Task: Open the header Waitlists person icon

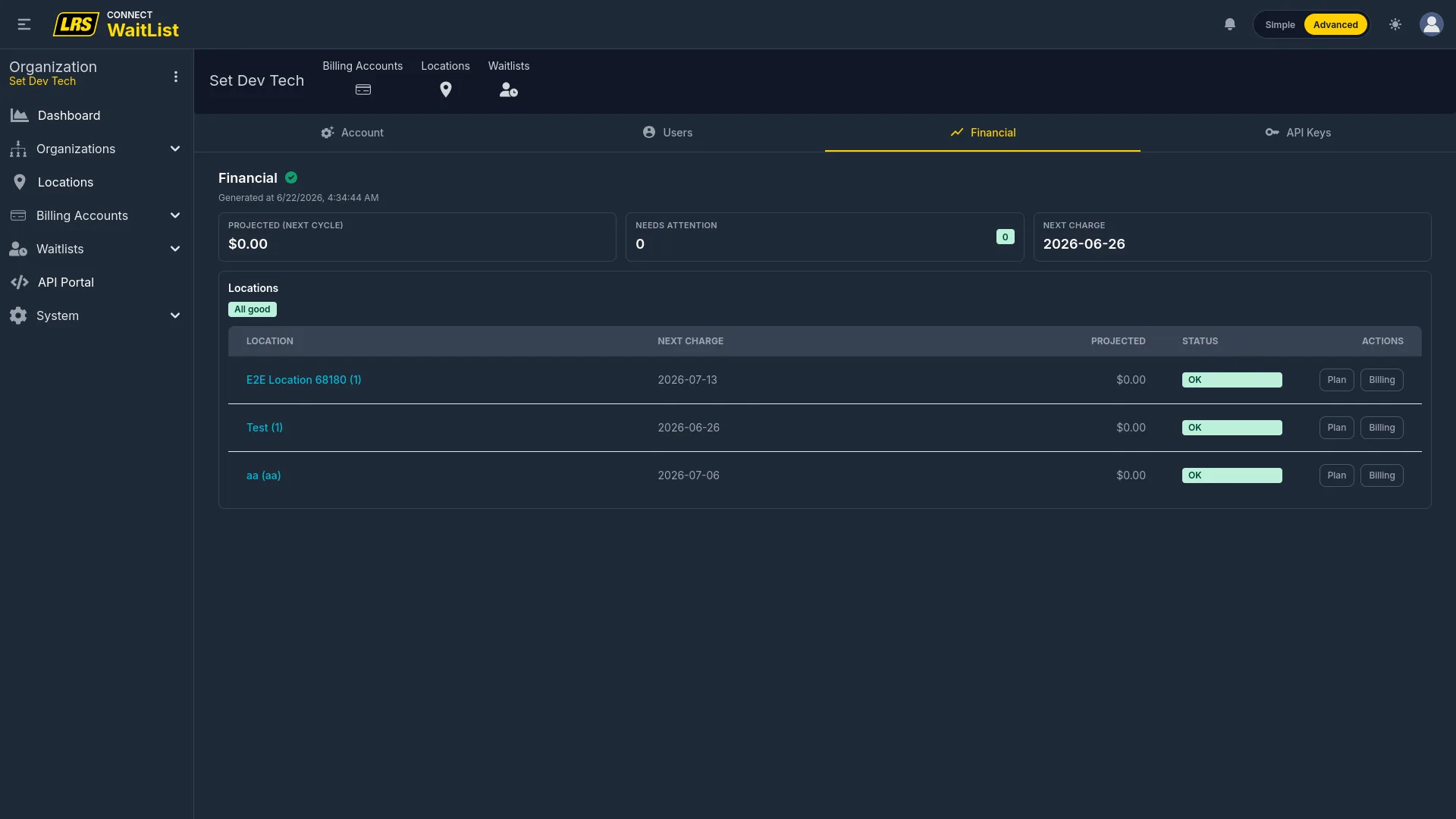Action: point(509,89)
